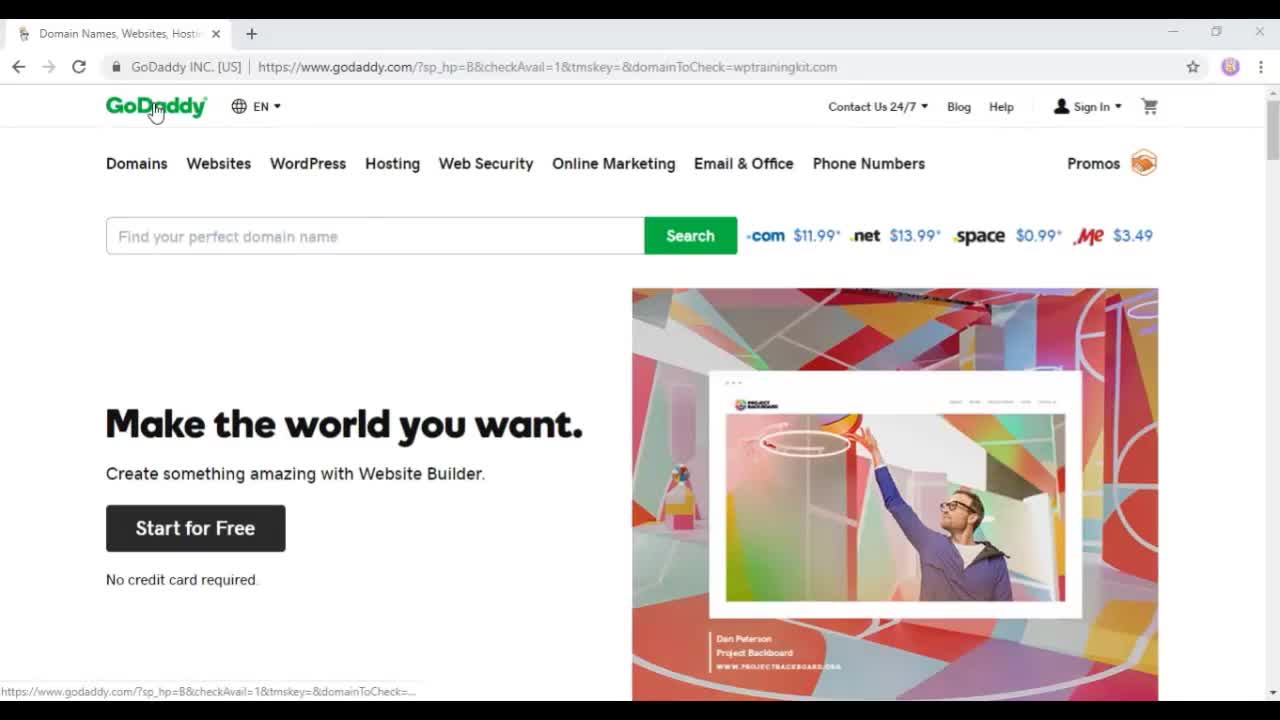Open the WordPress menu

[x=308, y=163]
